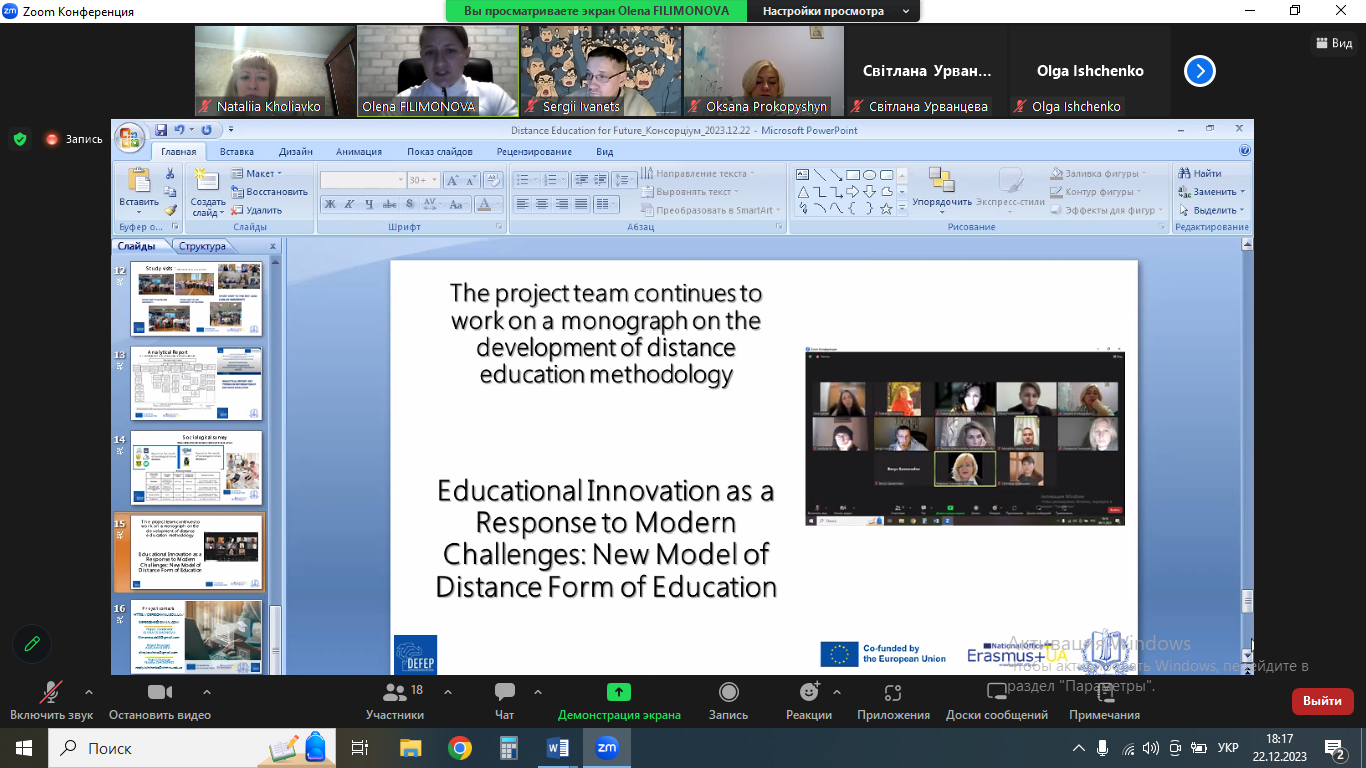Unmute the microphone in Zoom
Screen dimensions: 1366x768
pyautogui.click(x=51, y=692)
